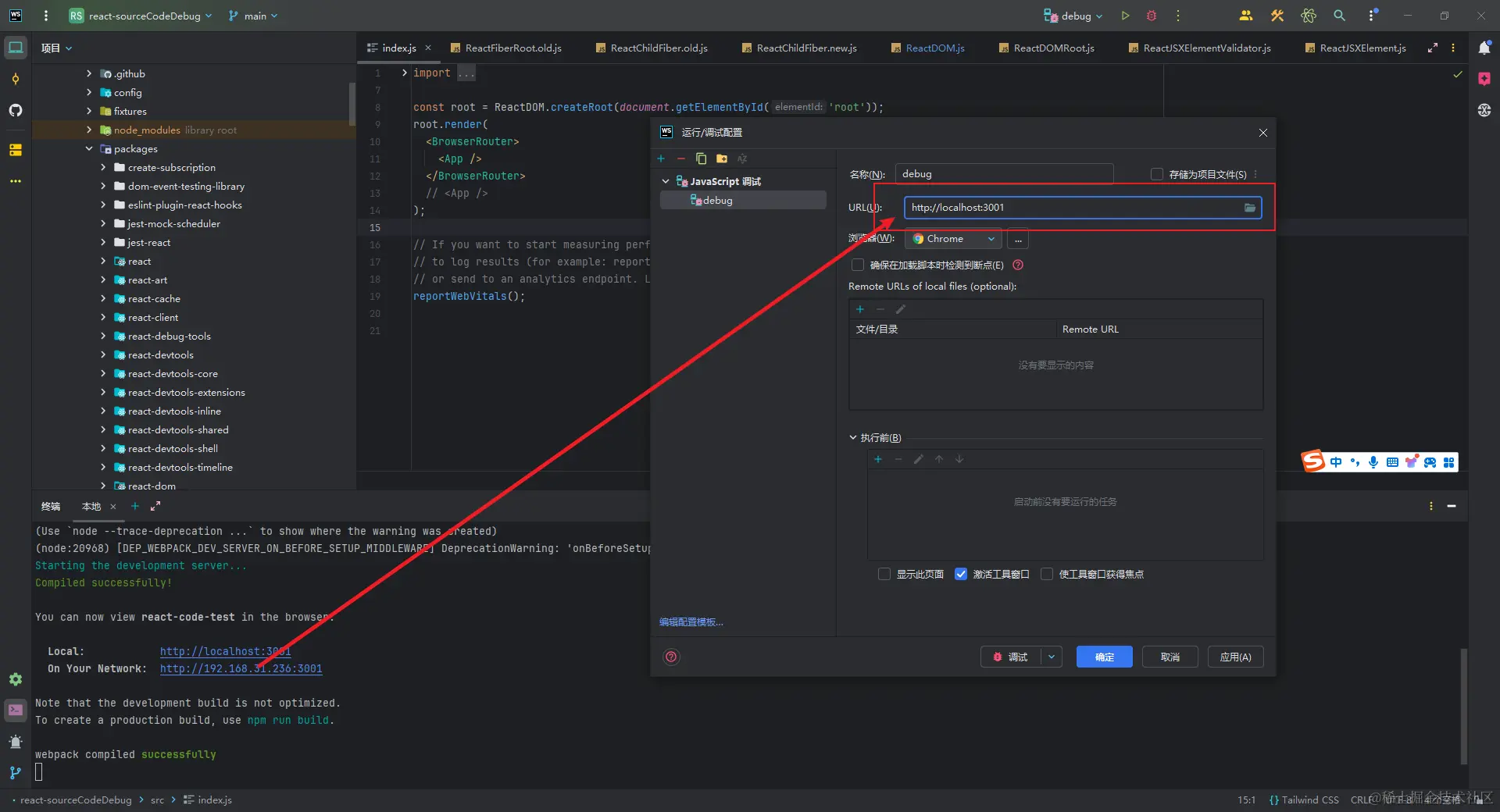Click the React atom icon in the title bar
Viewport: 1500px width, 812px height.
point(1309,16)
